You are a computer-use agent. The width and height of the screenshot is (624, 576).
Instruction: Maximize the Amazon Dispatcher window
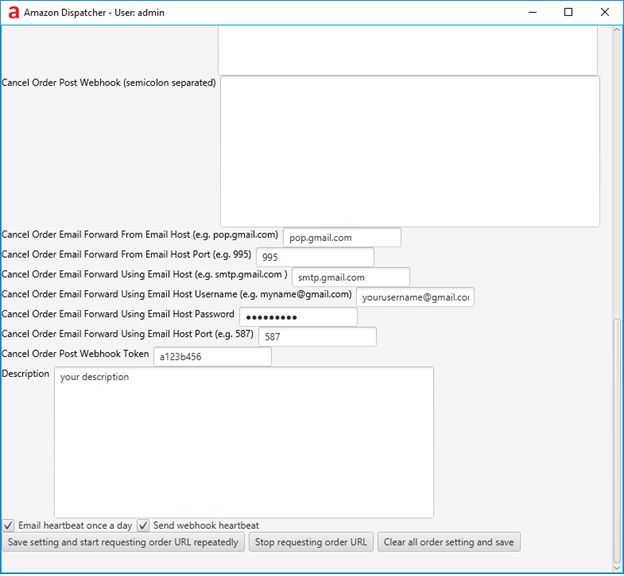click(x=568, y=12)
